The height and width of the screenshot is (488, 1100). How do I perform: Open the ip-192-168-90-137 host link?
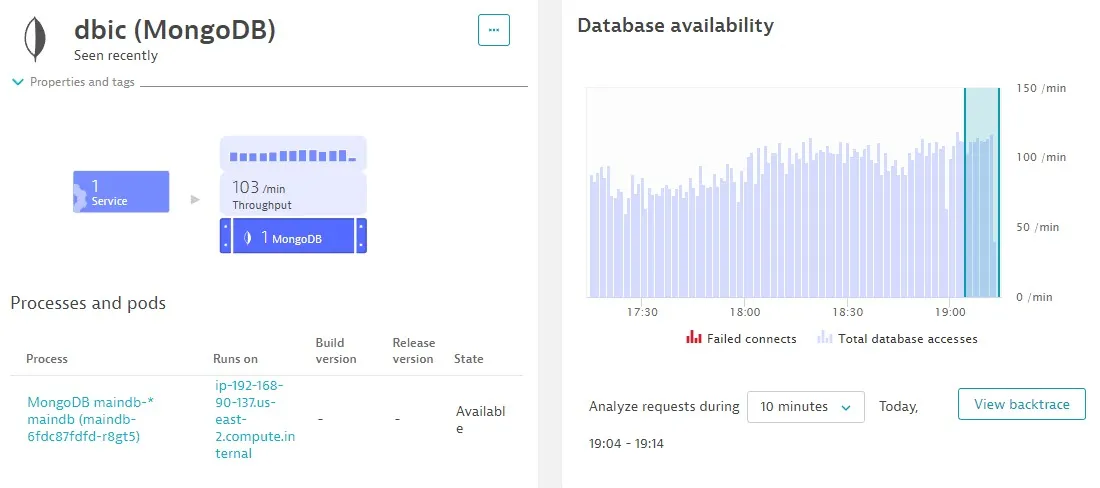(250, 419)
